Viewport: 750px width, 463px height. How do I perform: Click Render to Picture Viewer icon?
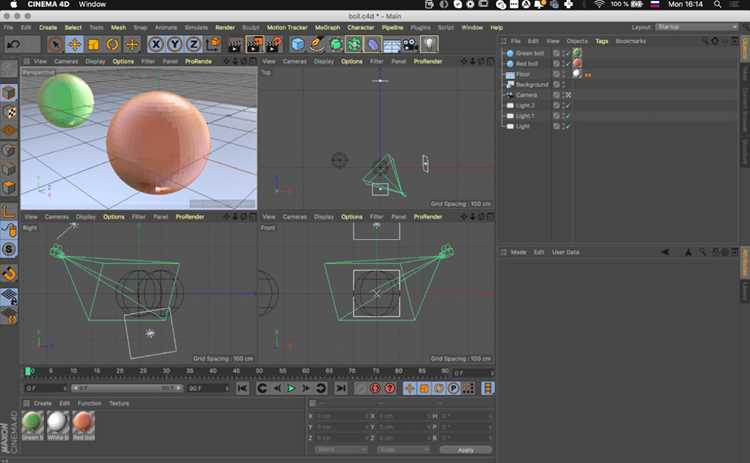254,44
